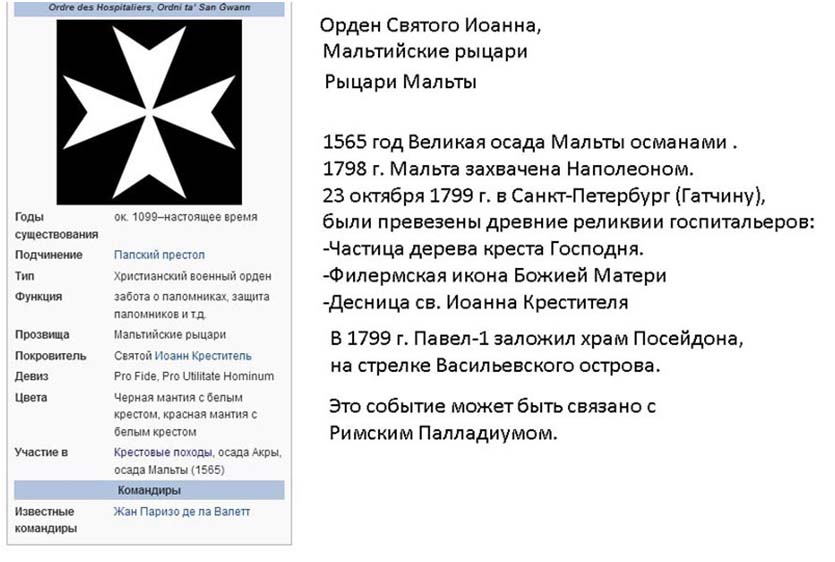This screenshot has height=562, width=835.
Task: Click the Pro Fide, Pro Utilitate Hominum motto
Action: coord(193,376)
